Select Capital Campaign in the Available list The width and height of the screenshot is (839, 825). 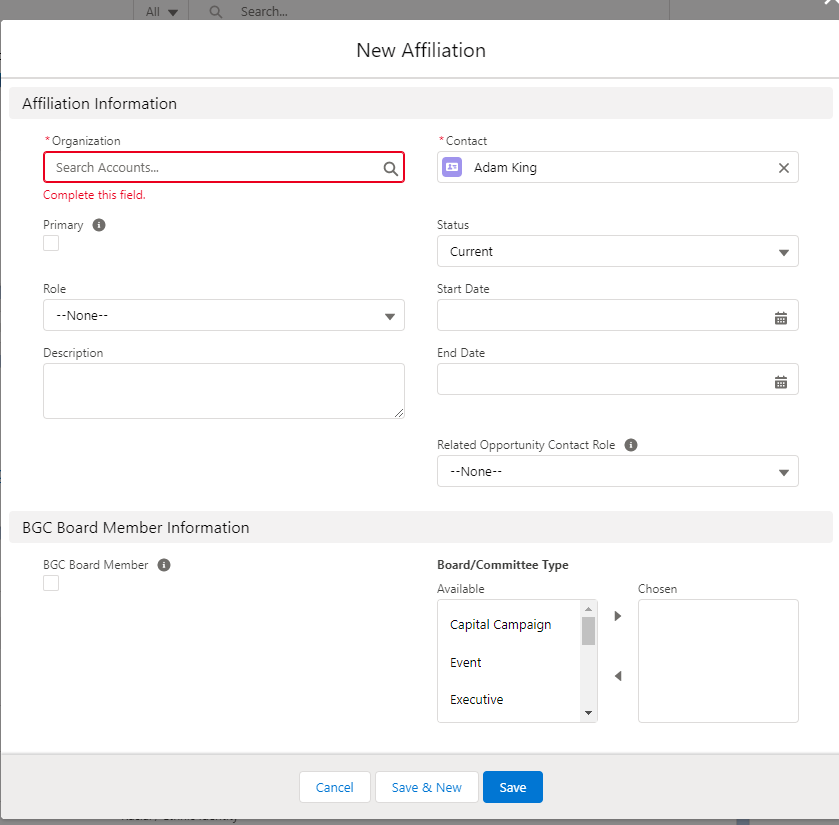pos(500,624)
